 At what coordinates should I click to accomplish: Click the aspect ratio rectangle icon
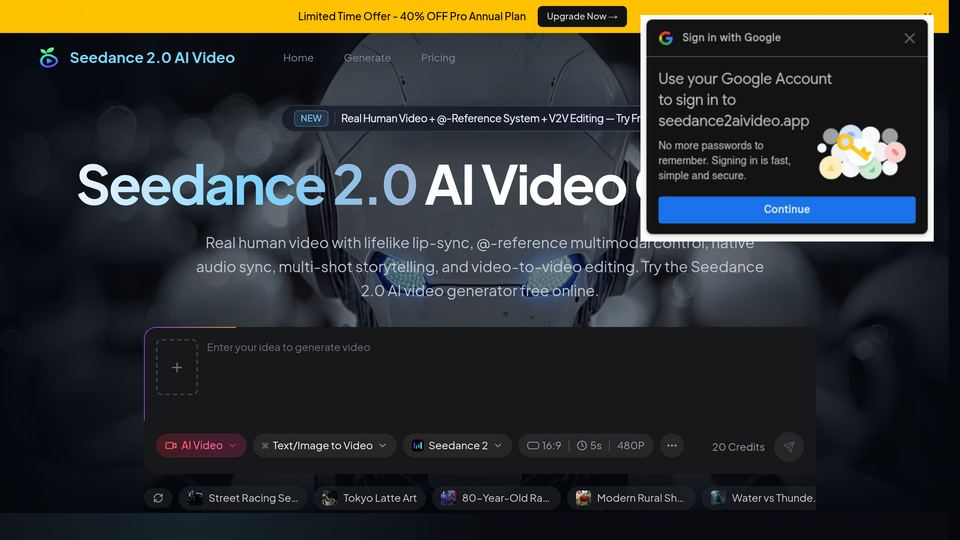[x=533, y=446]
